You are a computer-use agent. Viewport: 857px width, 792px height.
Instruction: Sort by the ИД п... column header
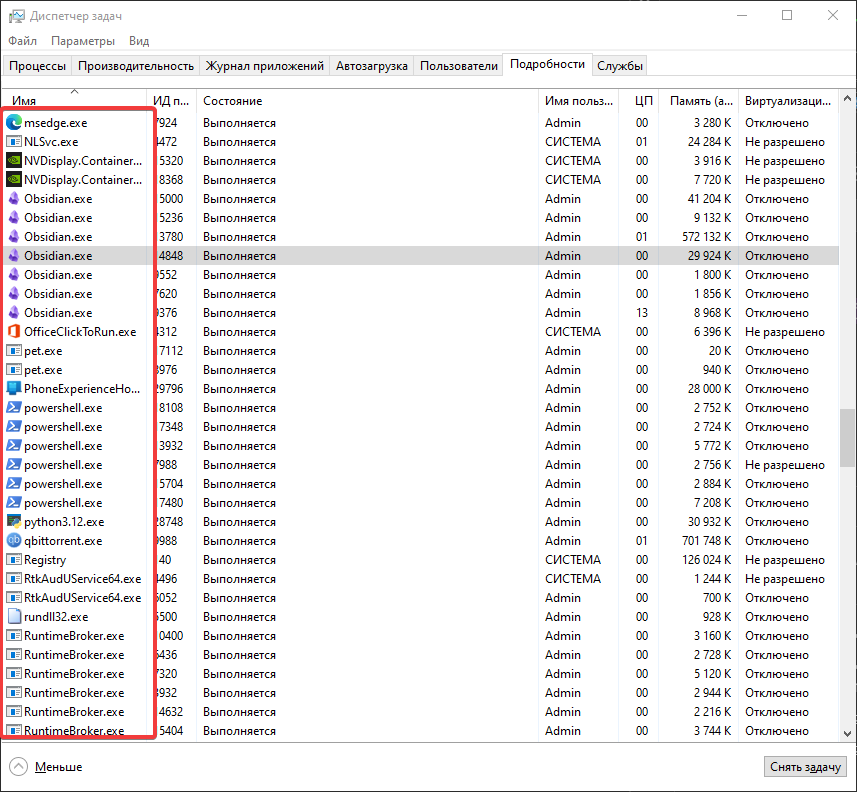point(171,101)
